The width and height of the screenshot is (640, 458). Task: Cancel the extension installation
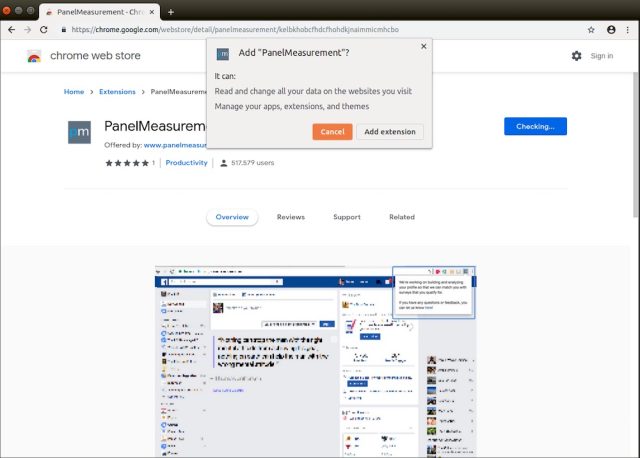click(332, 132)
